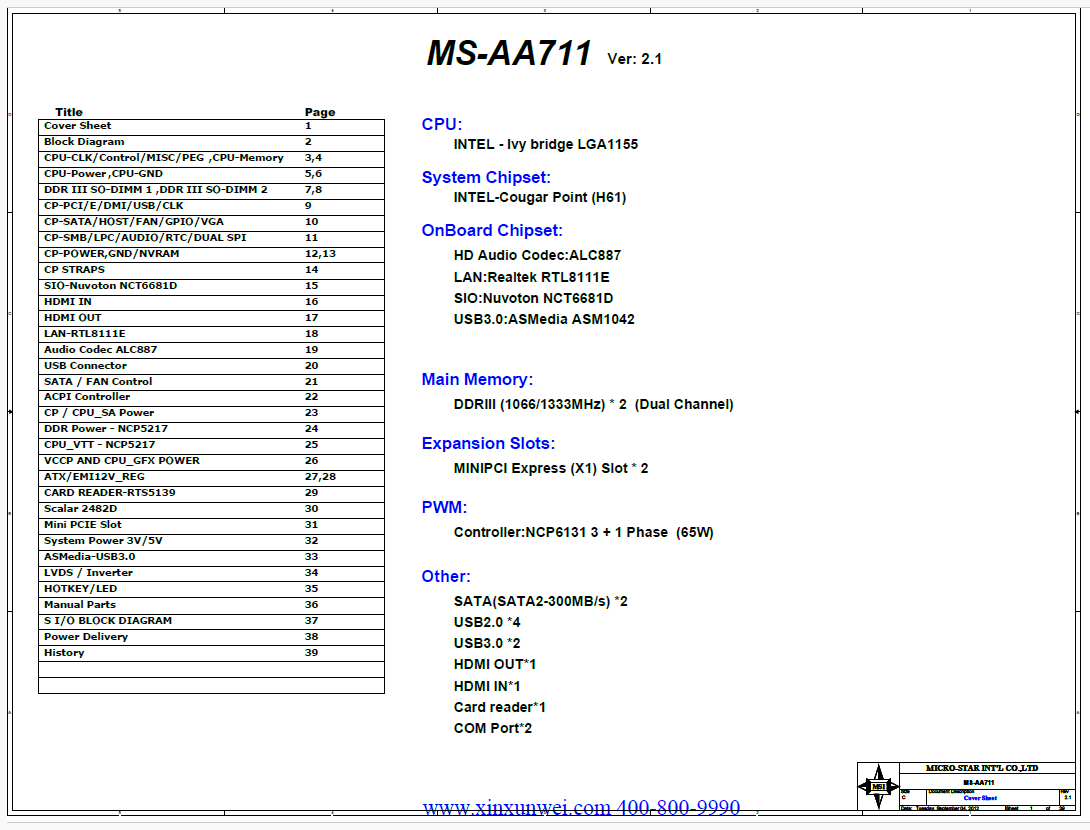This screenshot has width=1090, height=830.
Task: Select 'Mini PCIE Slot' entry
Action: (x=211, y=526)
